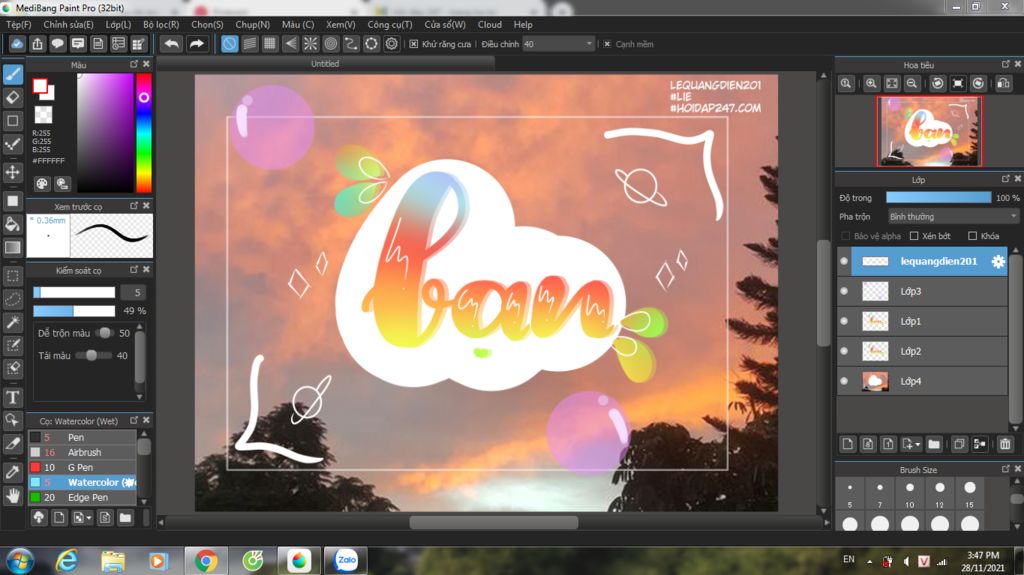Select the Lớp3 layer row
Viewport: 1024px width, 575px height.
[922, 291]
